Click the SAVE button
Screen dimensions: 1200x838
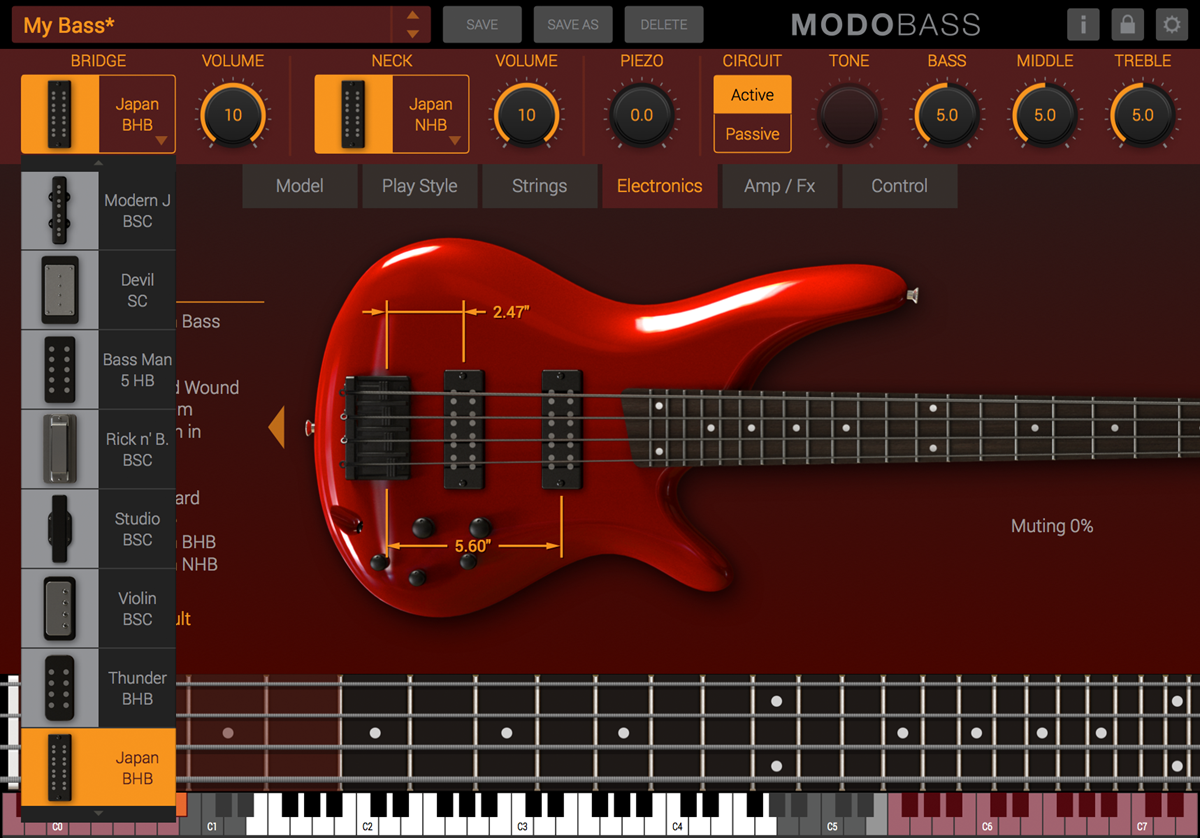482,24
